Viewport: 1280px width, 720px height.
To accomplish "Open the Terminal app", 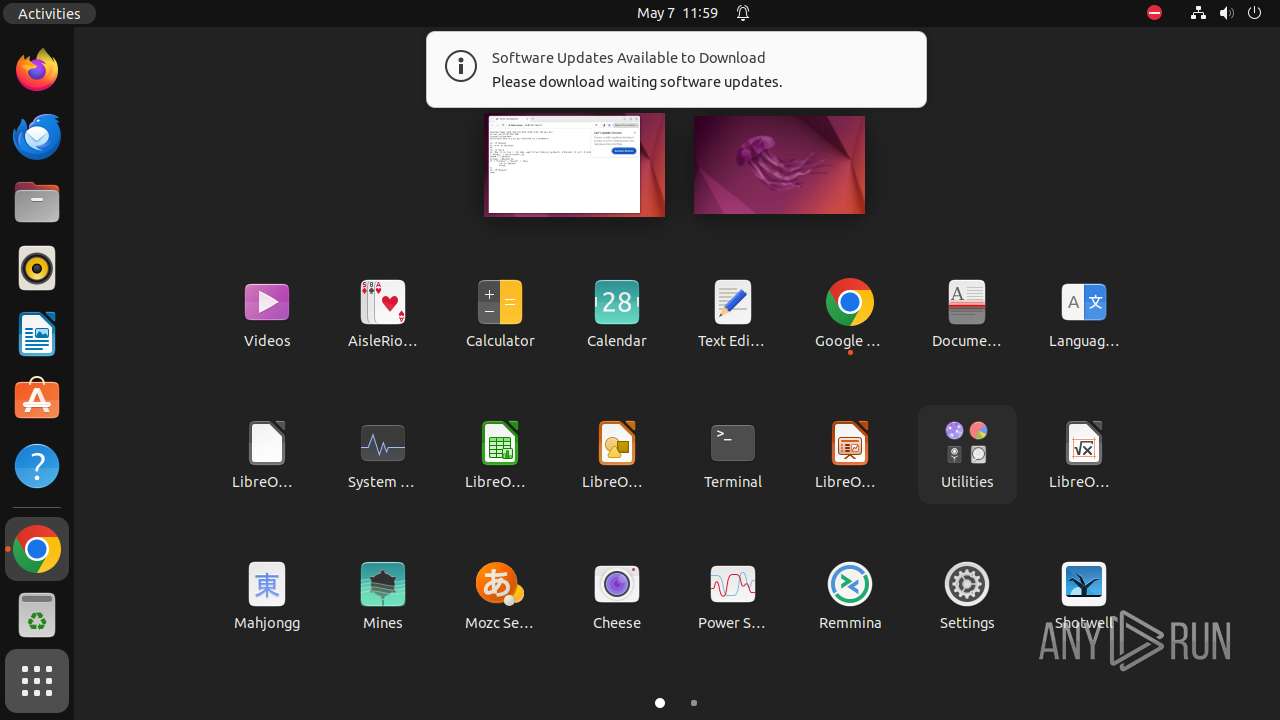I will point(733,455).
